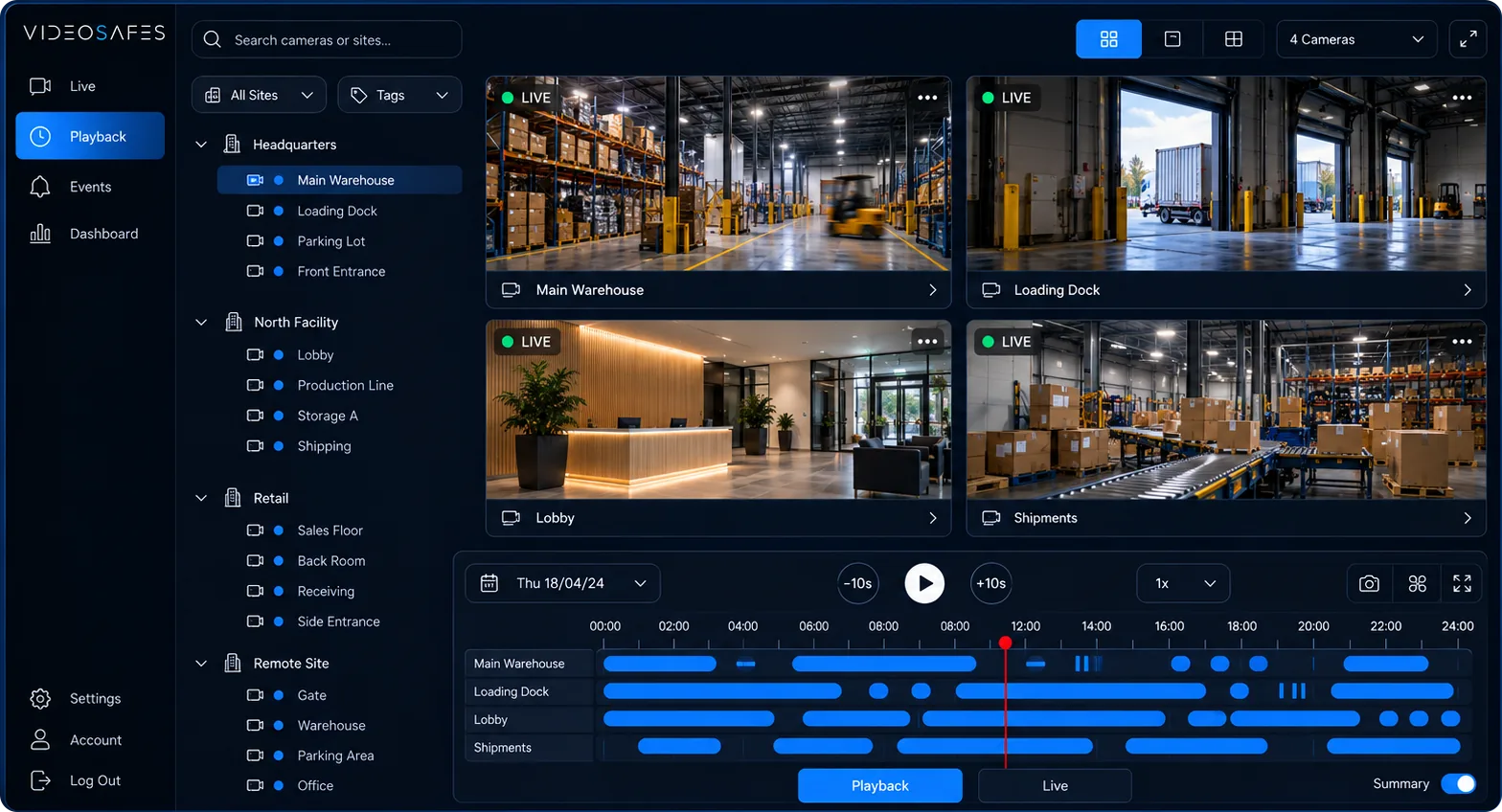1502x812 pixels.
Task: Start playback with the play button
Action: click(924, 583)
